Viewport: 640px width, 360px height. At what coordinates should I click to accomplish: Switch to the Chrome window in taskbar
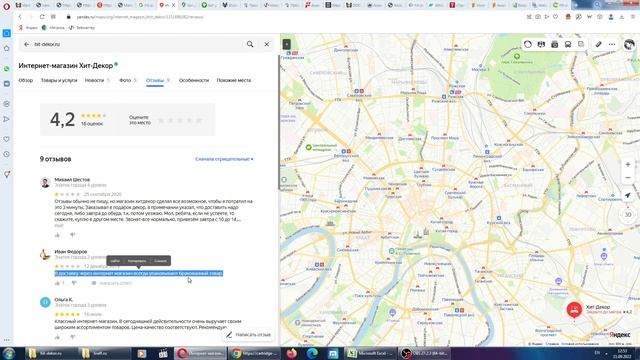tap(254, 353)
